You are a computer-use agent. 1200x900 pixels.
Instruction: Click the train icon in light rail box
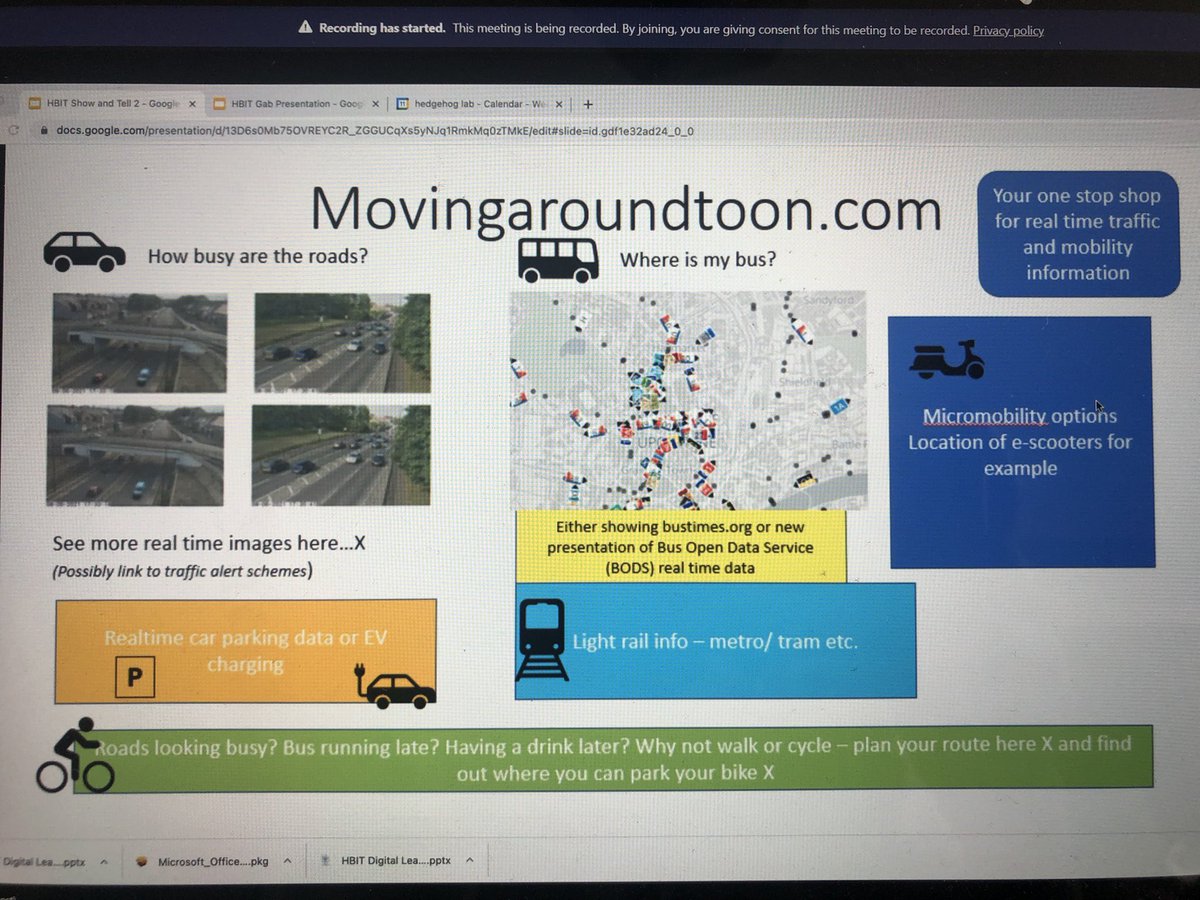[x=542, y=641]
